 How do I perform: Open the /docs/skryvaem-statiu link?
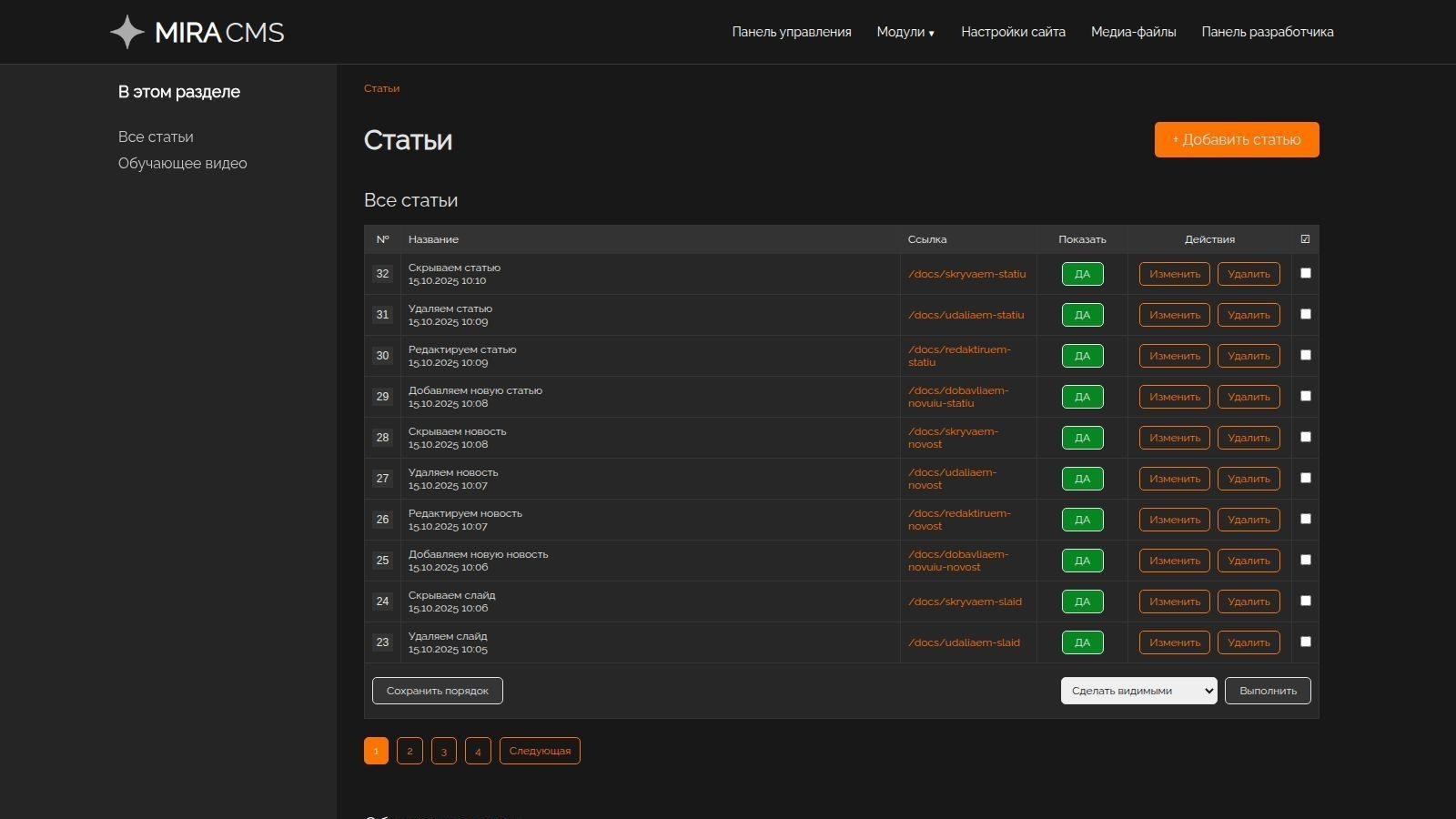(x=966, y=274)
